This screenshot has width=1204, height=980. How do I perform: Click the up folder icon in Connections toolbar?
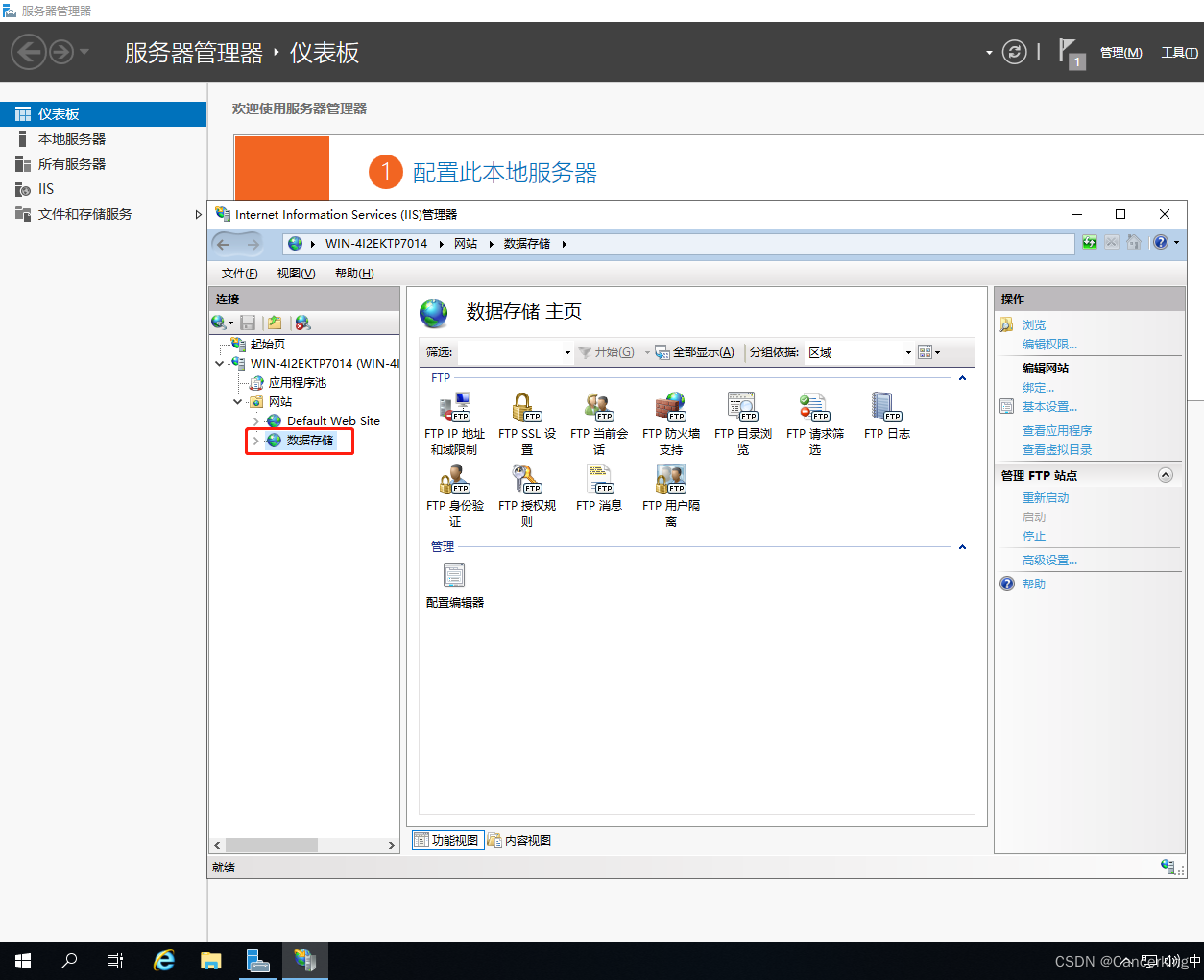pos(275,323)
